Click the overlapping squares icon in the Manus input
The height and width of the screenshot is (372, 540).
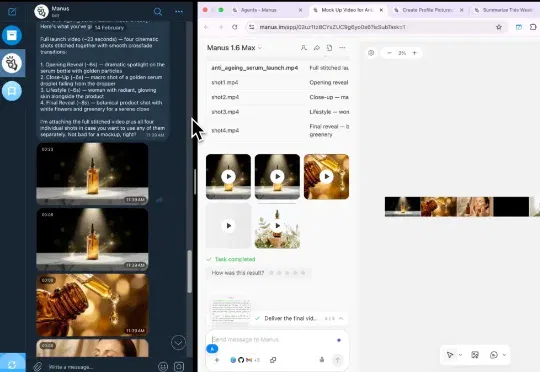click(x=273, y=360)
